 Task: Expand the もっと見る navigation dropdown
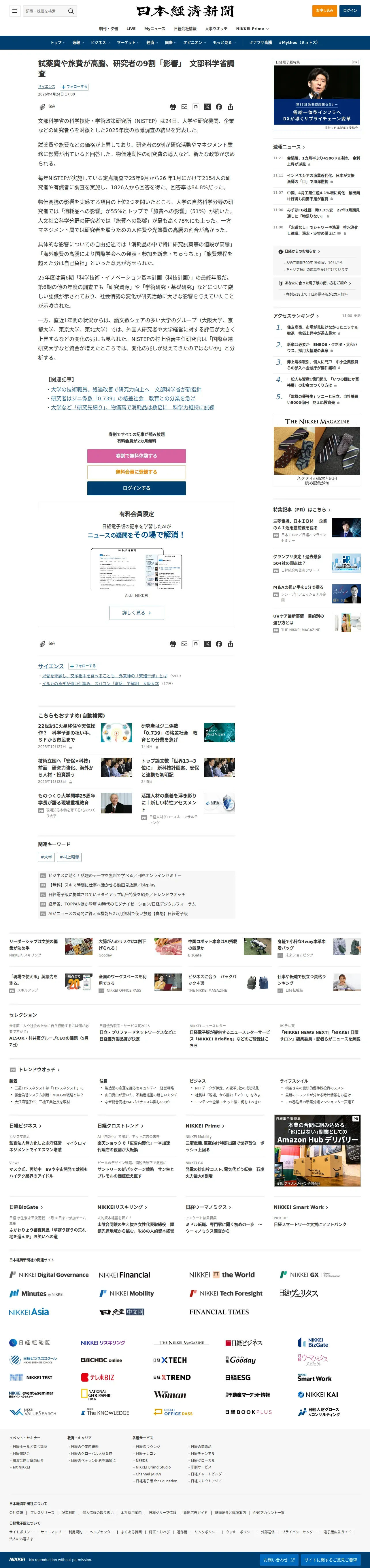[x=224, y=43]
